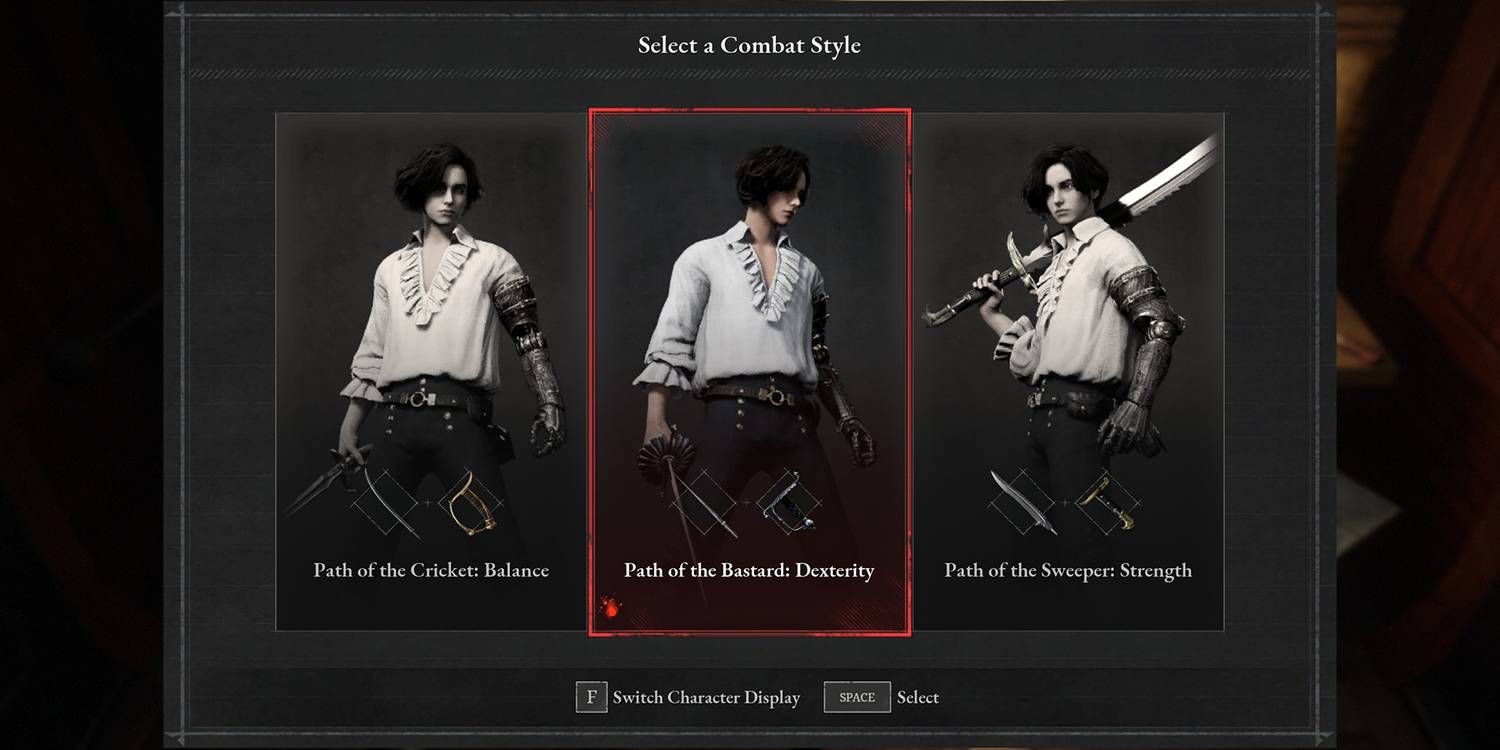Click the greatsword blade icon under Sweeper
This screenshot has width=1500, height=750.
click(x=1023, y=503)
